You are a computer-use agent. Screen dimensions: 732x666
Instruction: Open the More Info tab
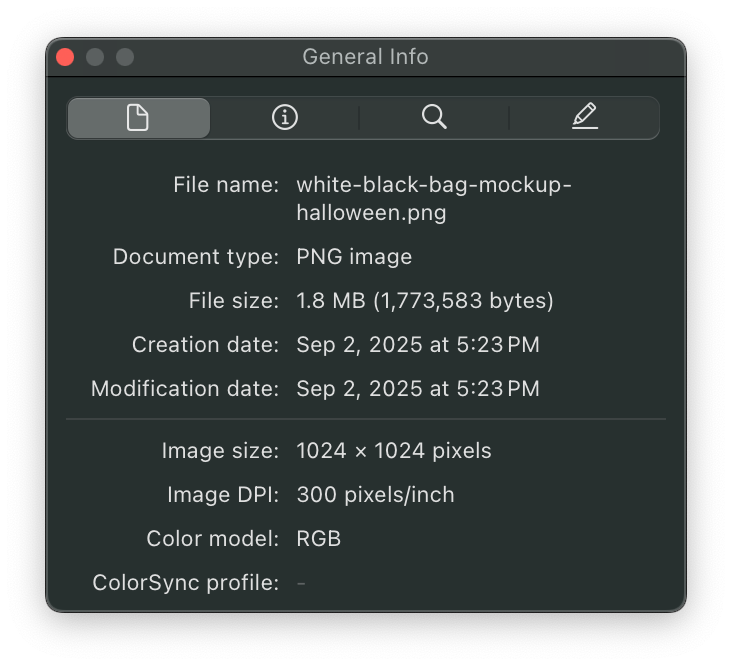[x=285, y=118]
